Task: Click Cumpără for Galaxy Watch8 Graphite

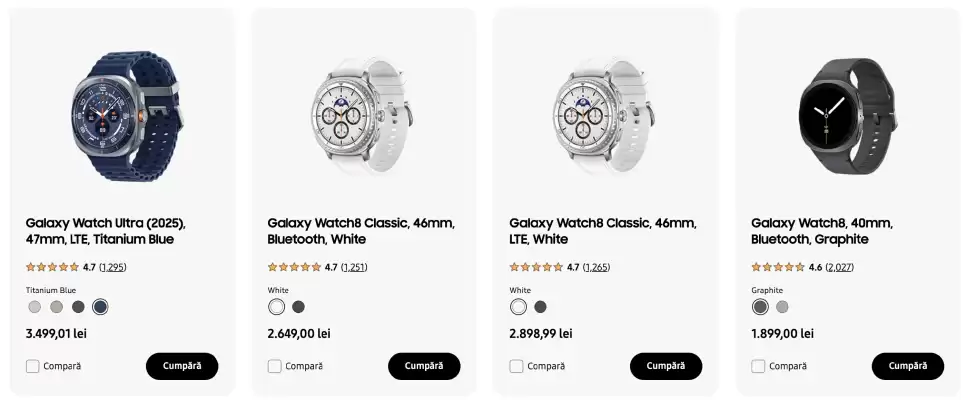Action: coord(908,366)
